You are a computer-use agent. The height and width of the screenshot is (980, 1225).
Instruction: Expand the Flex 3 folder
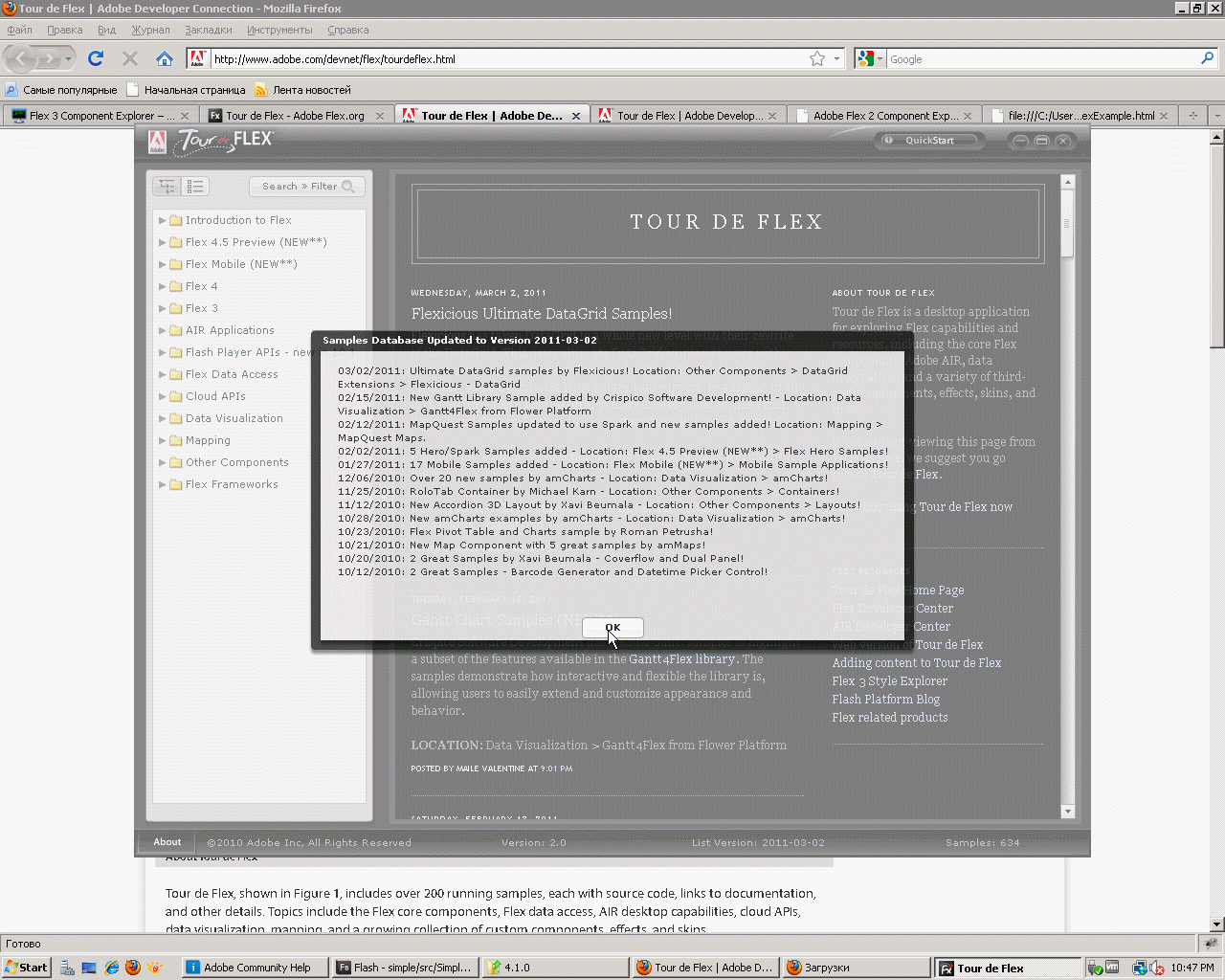[163, 308]
